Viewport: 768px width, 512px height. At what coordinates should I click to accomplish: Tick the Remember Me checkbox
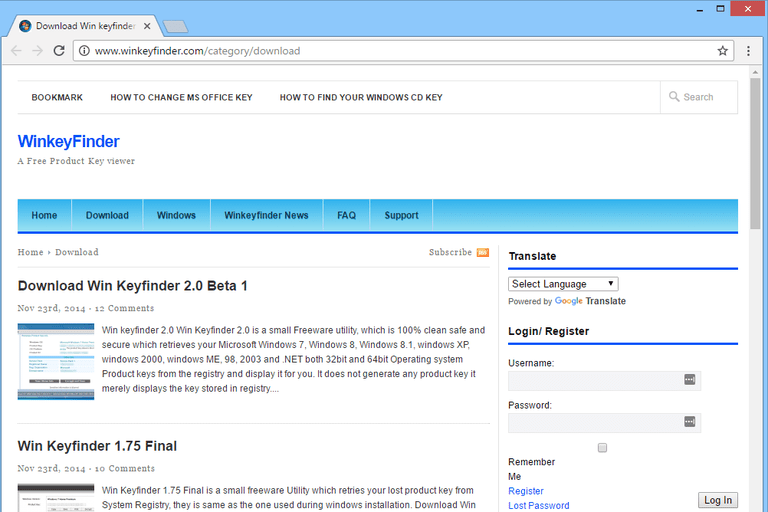click(x=602, y=448)
